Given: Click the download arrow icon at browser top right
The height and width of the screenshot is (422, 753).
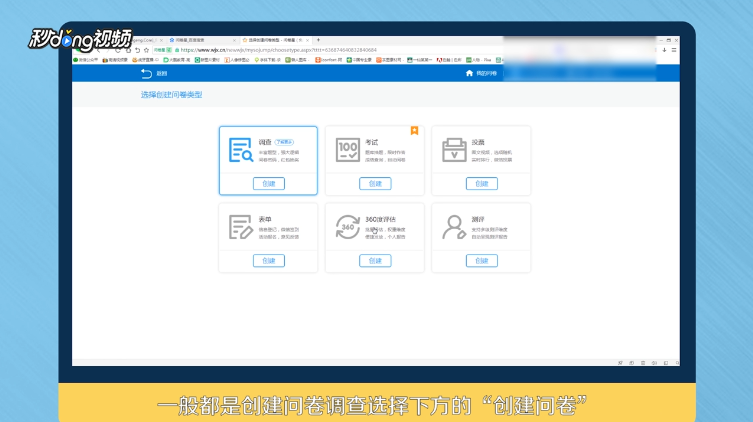Looking at the screenshot, I should (664, 50).
